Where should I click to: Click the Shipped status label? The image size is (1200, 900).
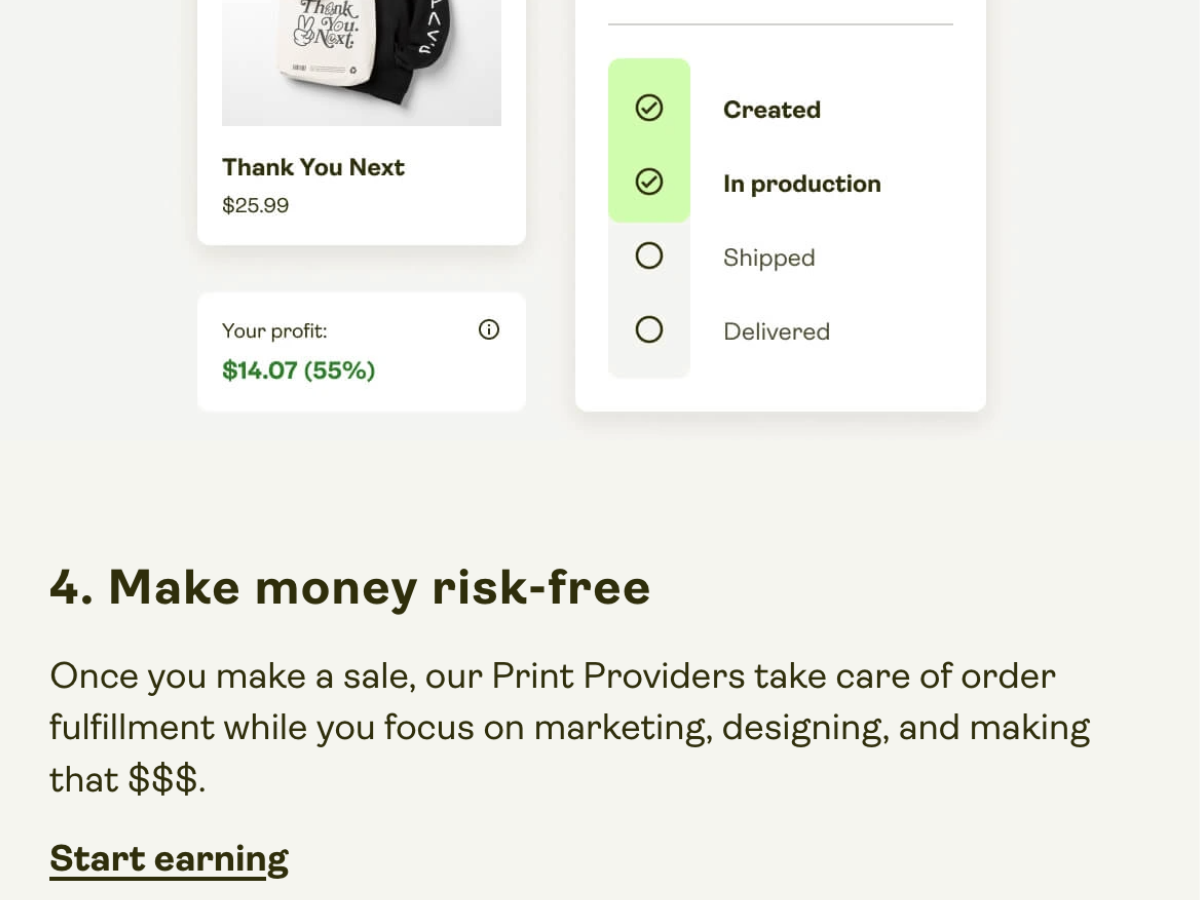(769, 258)
